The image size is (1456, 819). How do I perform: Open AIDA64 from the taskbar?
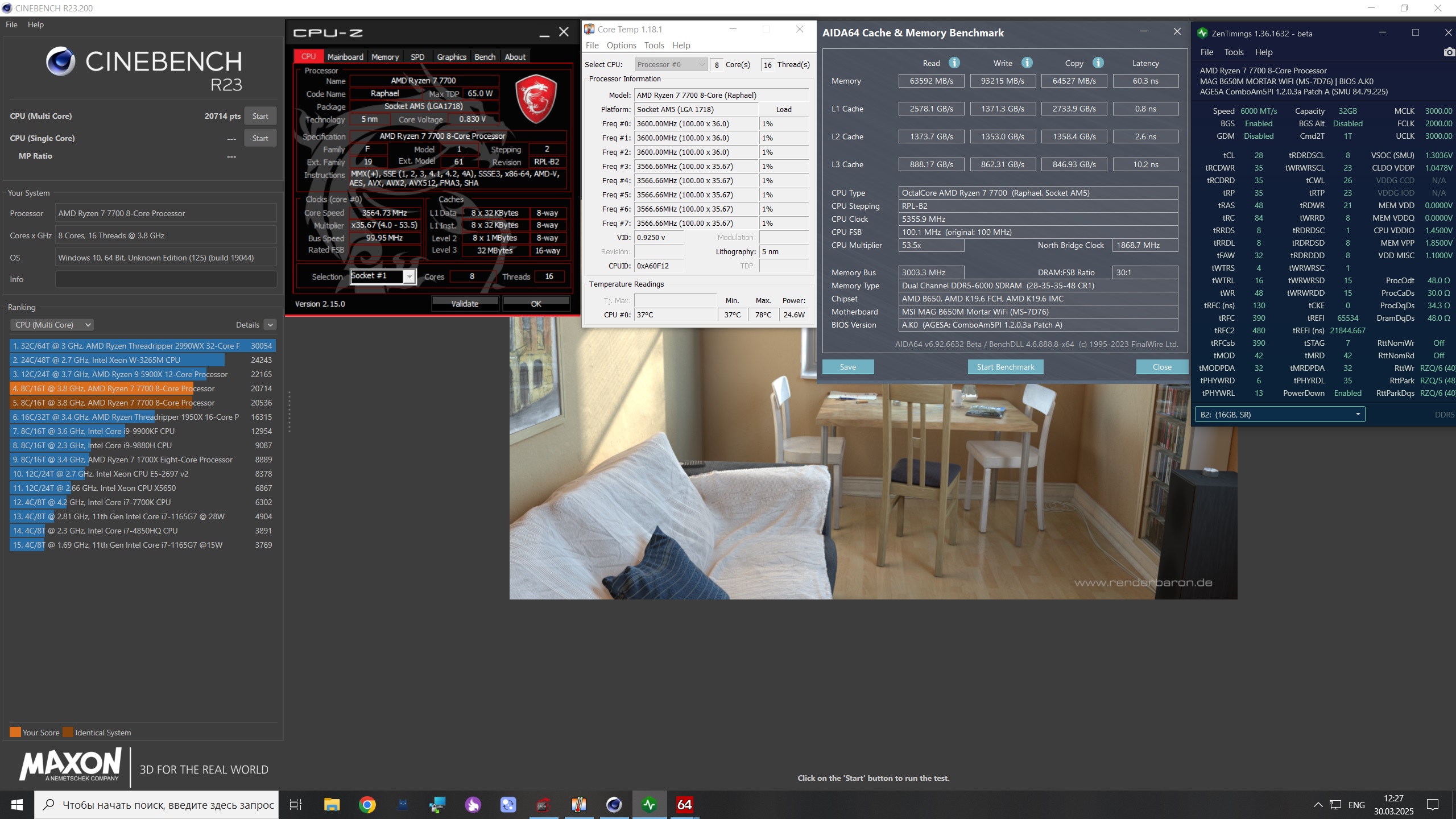click(684, 805)
